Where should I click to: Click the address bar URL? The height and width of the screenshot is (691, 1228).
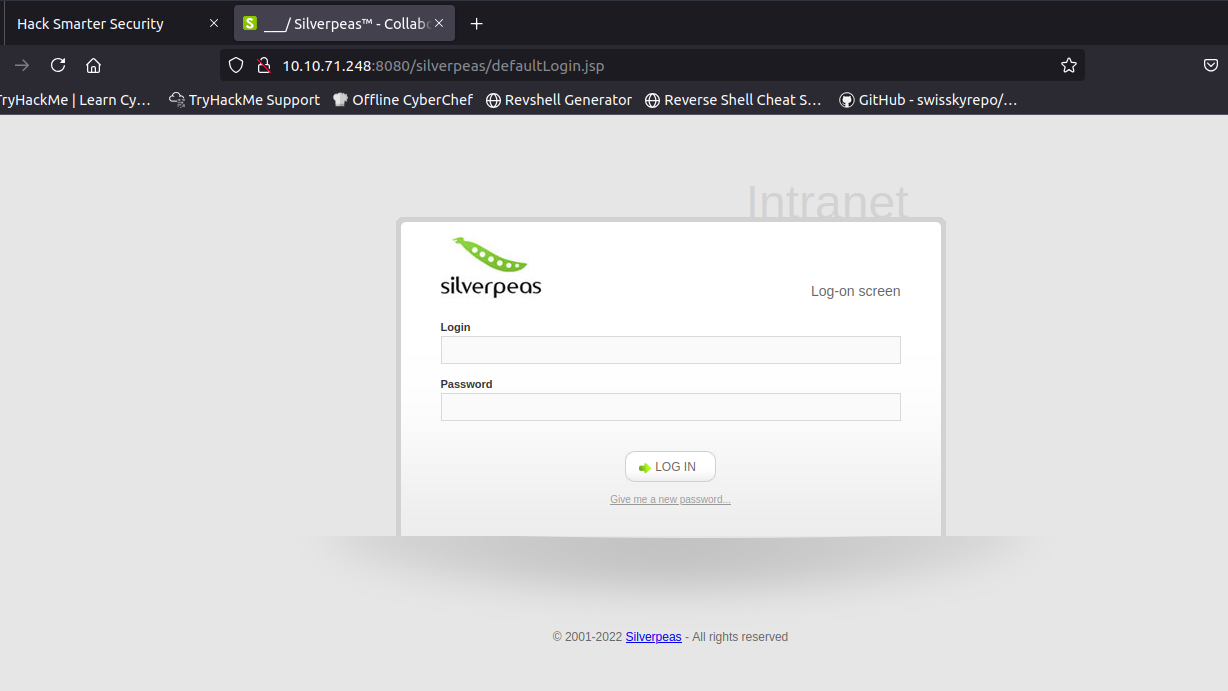443,65
